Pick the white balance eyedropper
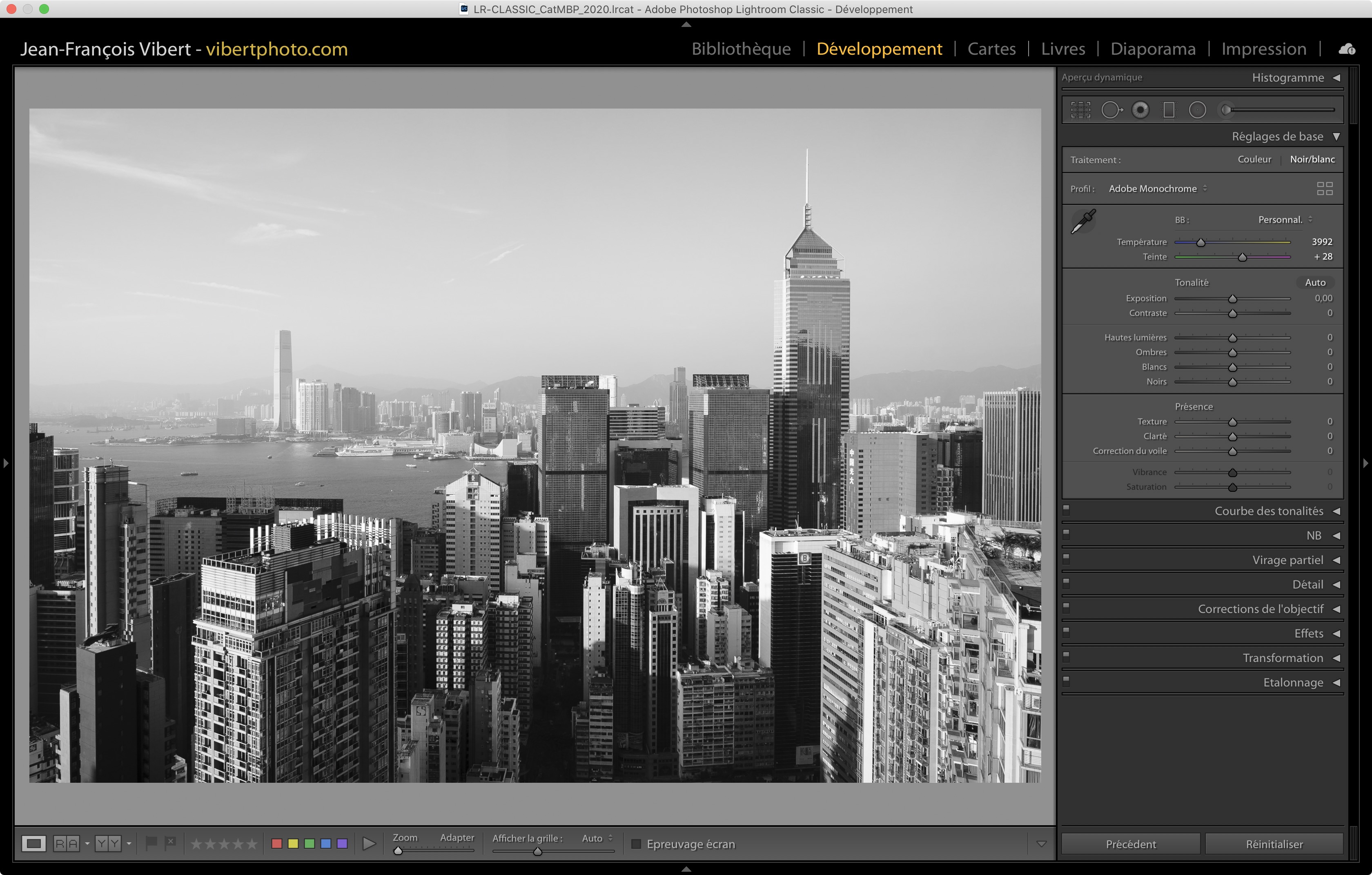The height and width of the screenshot is (875, 1372). click(x=1083, y=222)
